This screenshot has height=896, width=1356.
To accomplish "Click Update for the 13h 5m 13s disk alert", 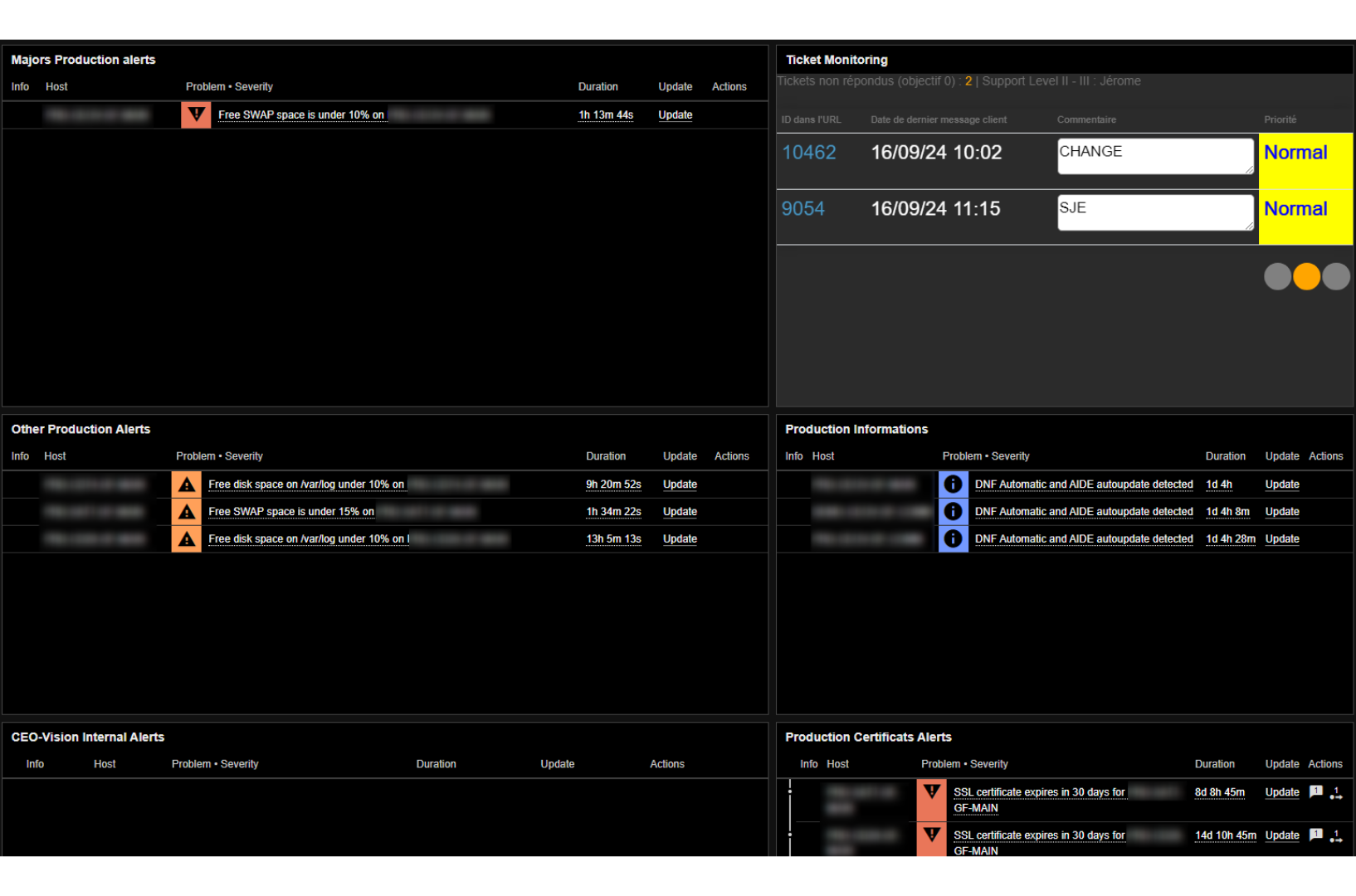I will (x=680, y=539).
